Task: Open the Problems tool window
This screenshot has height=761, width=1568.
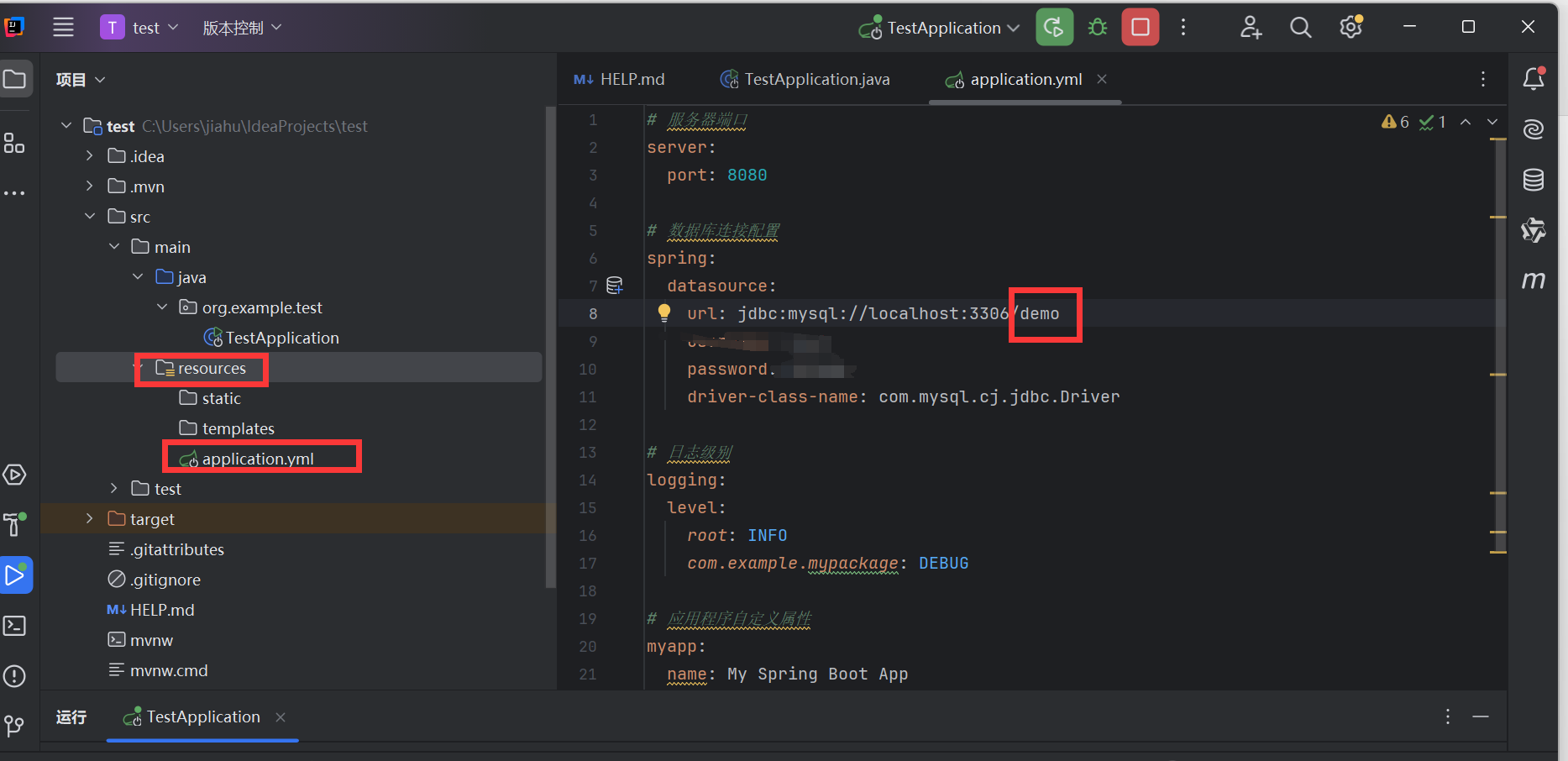Action: click(15, 675)
